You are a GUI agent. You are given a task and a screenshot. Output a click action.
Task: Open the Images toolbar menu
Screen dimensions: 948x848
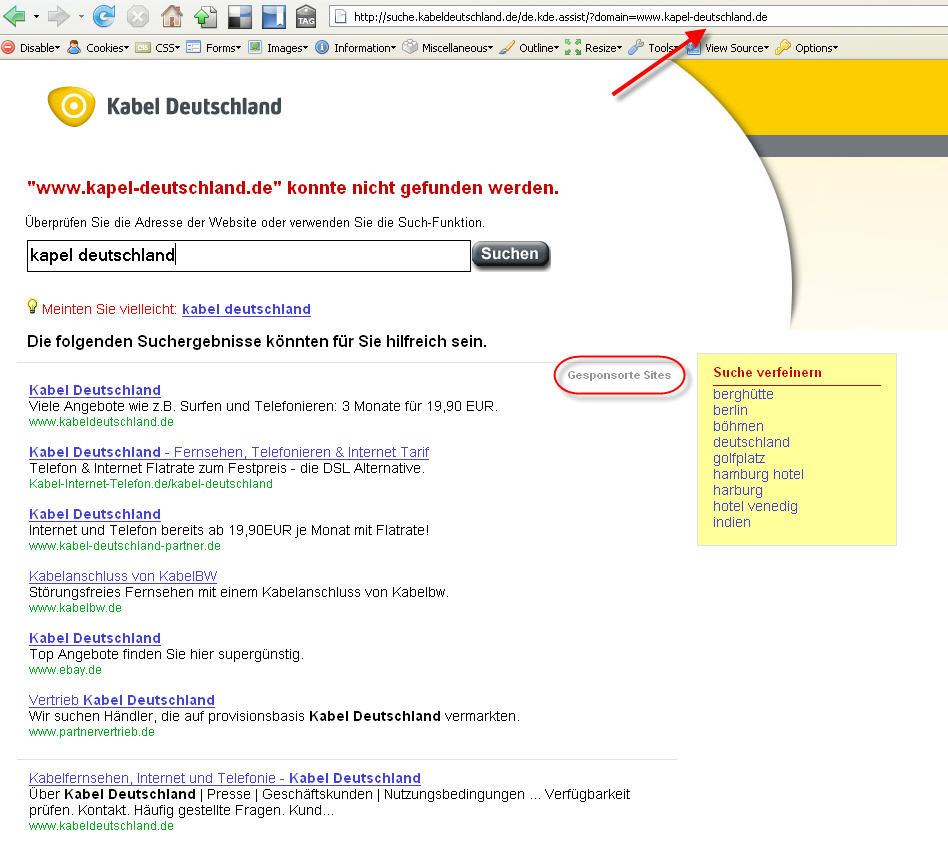[287, 48]
